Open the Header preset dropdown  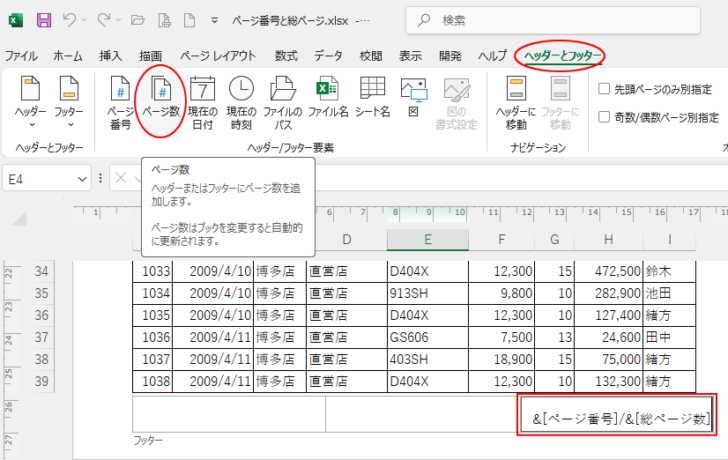31,103
